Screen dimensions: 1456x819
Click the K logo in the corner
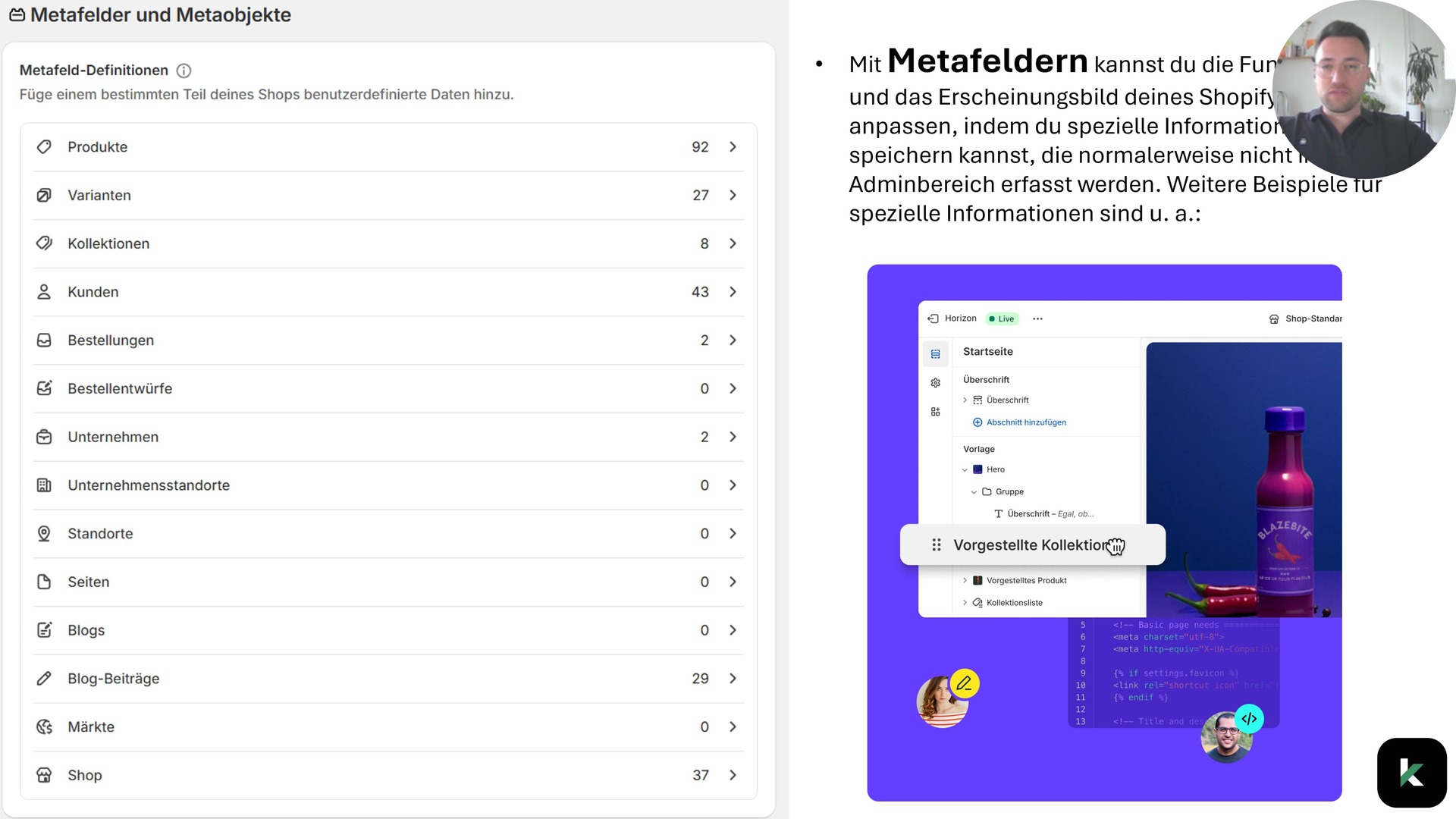[x=1411, y=773]
